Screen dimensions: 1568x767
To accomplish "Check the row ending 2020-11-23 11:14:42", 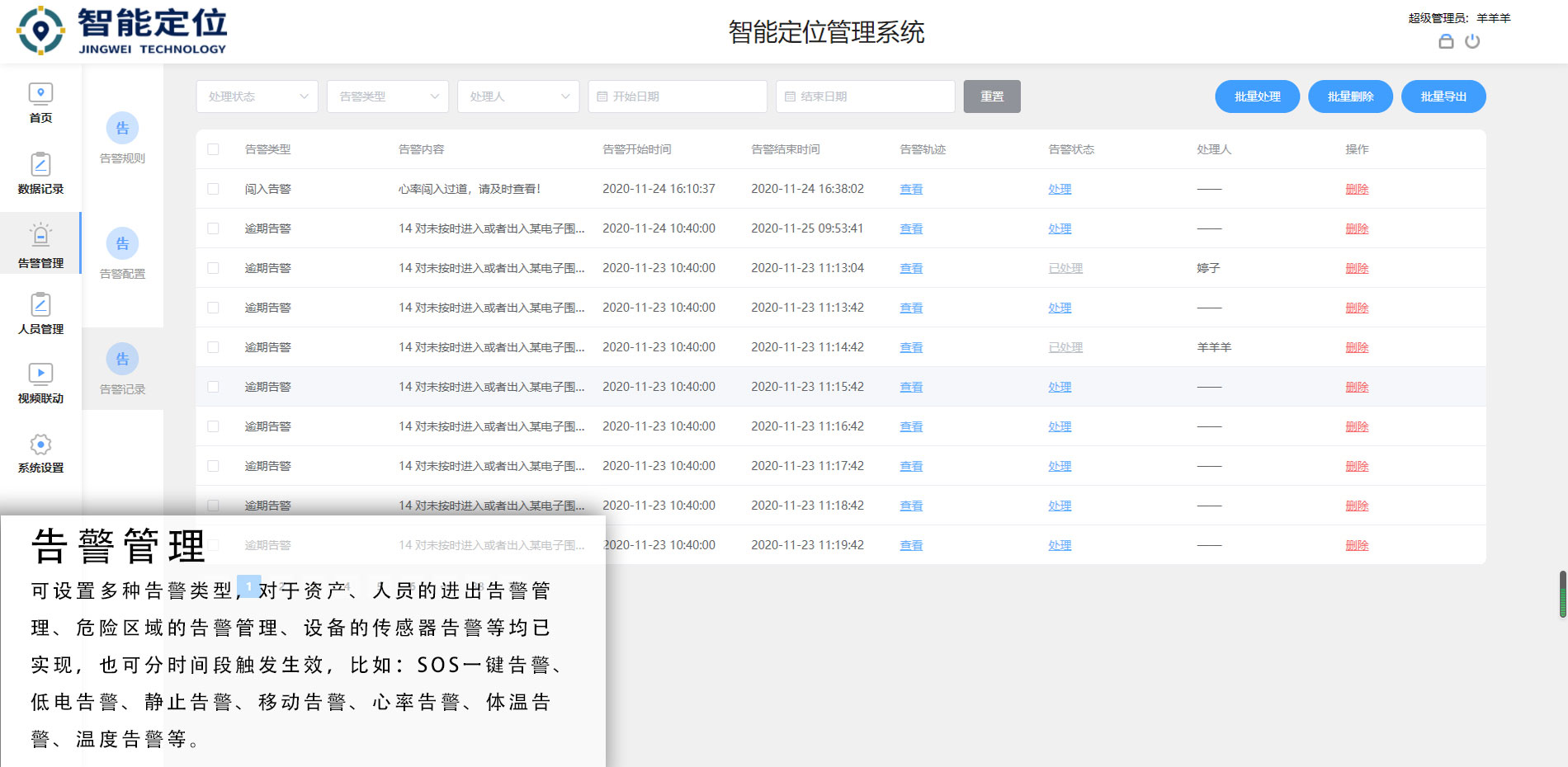I will pyautogui.click(x=213, y=347).
